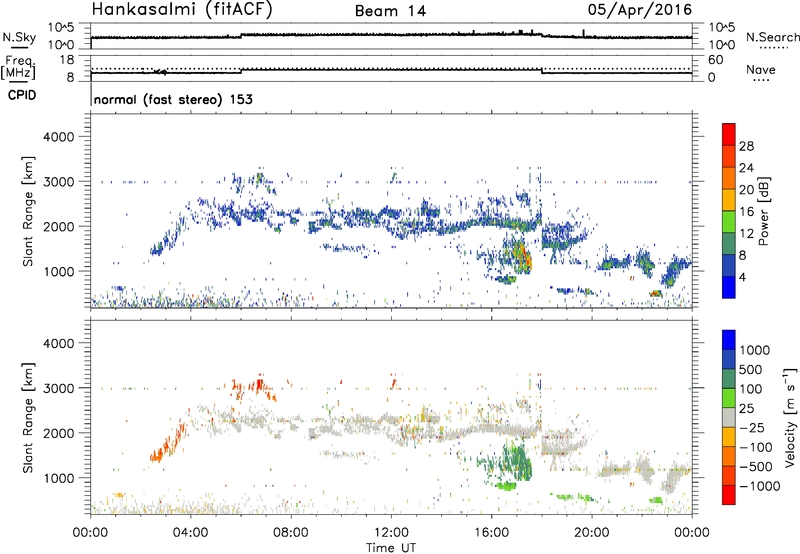Click the N.Search legend label
800x554 pixels.
pos(772,37)
